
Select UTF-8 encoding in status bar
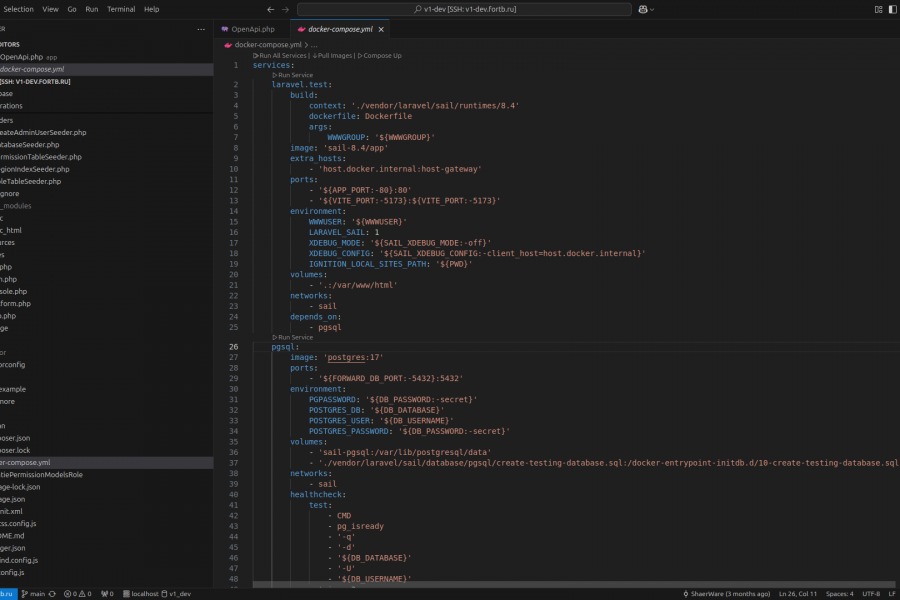(x=870, y=593)
